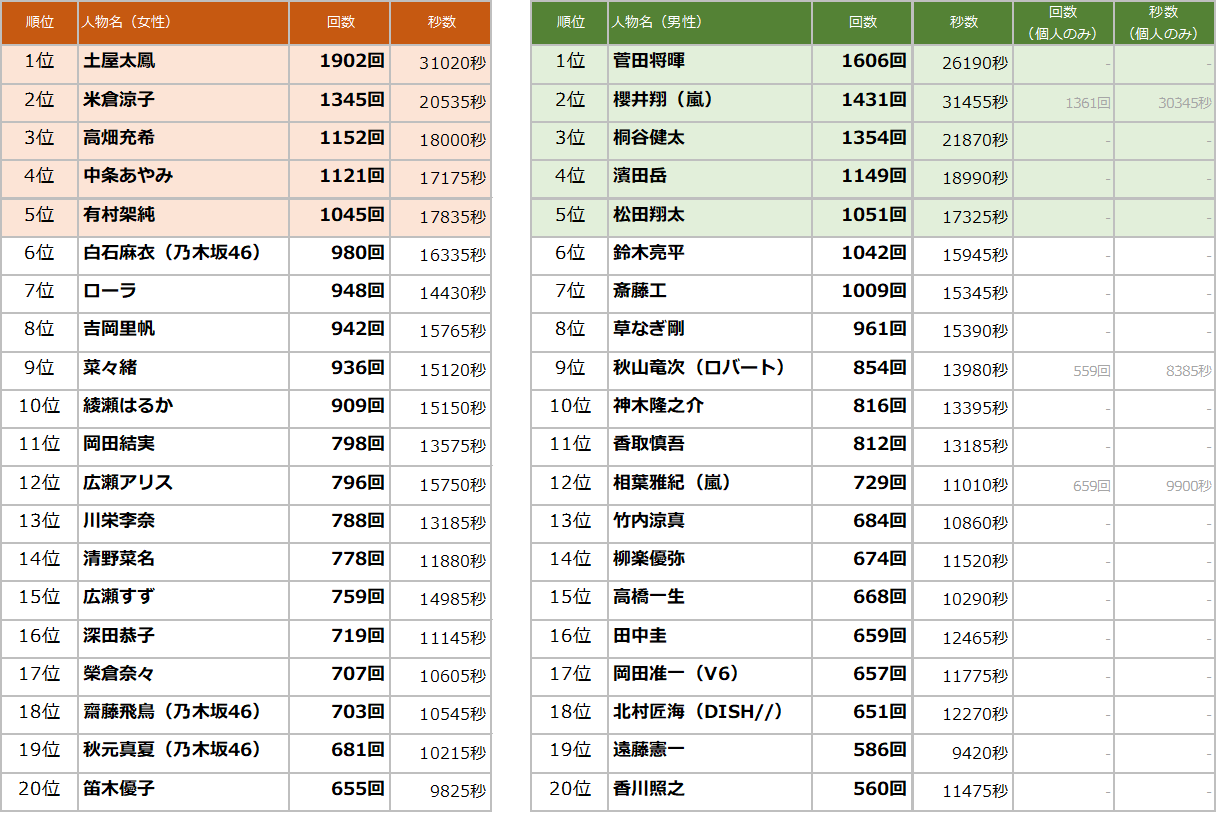Select the 相葉雅紀（嵐） cell
Image resolution: width=1217 pixels, height=813 pixels.
pyautogui.click(x=709, y=483)
